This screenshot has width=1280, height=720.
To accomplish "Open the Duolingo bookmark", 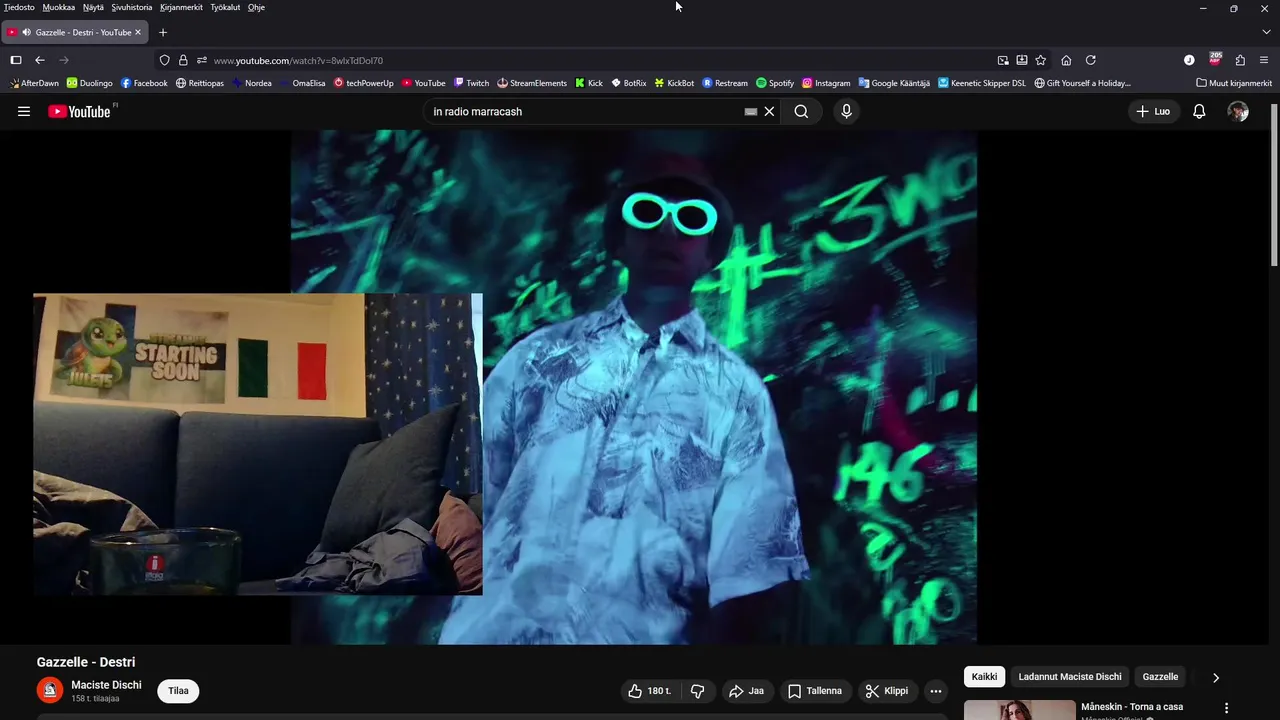I will (x=89, y=83).
